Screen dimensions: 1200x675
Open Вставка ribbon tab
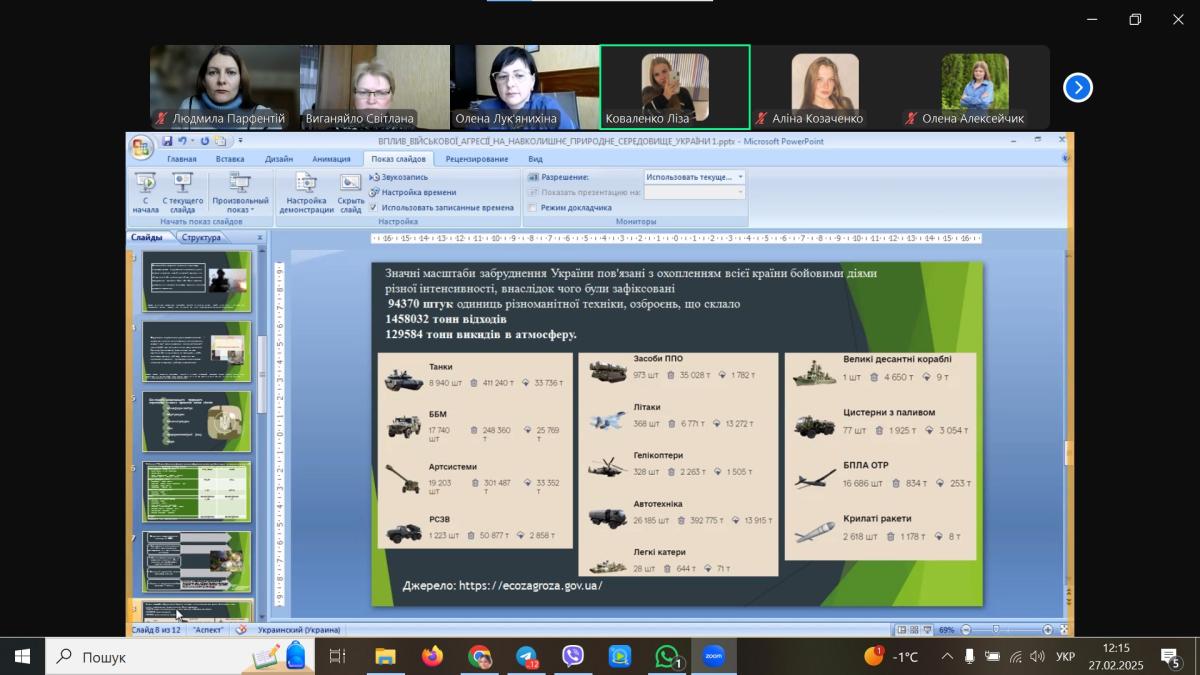(x=230, y=159)
